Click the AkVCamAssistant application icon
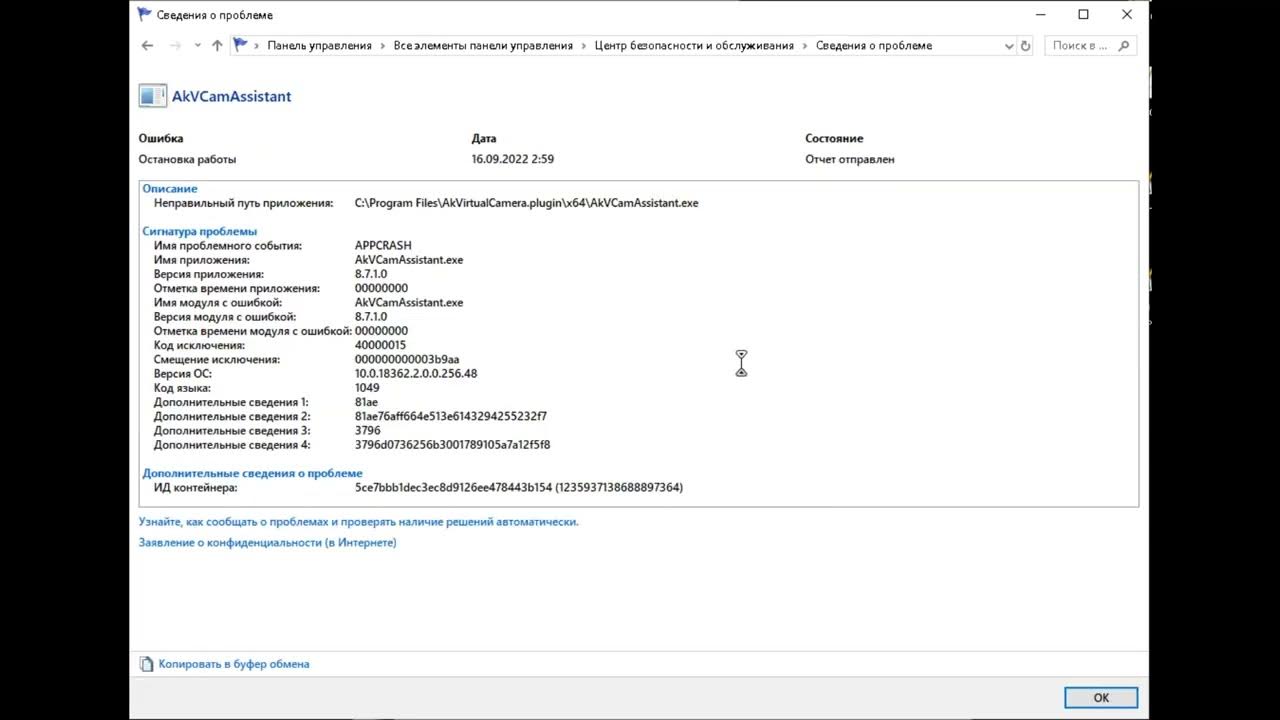The height and width of the screenshot is (720, 1280). (152, 96)
